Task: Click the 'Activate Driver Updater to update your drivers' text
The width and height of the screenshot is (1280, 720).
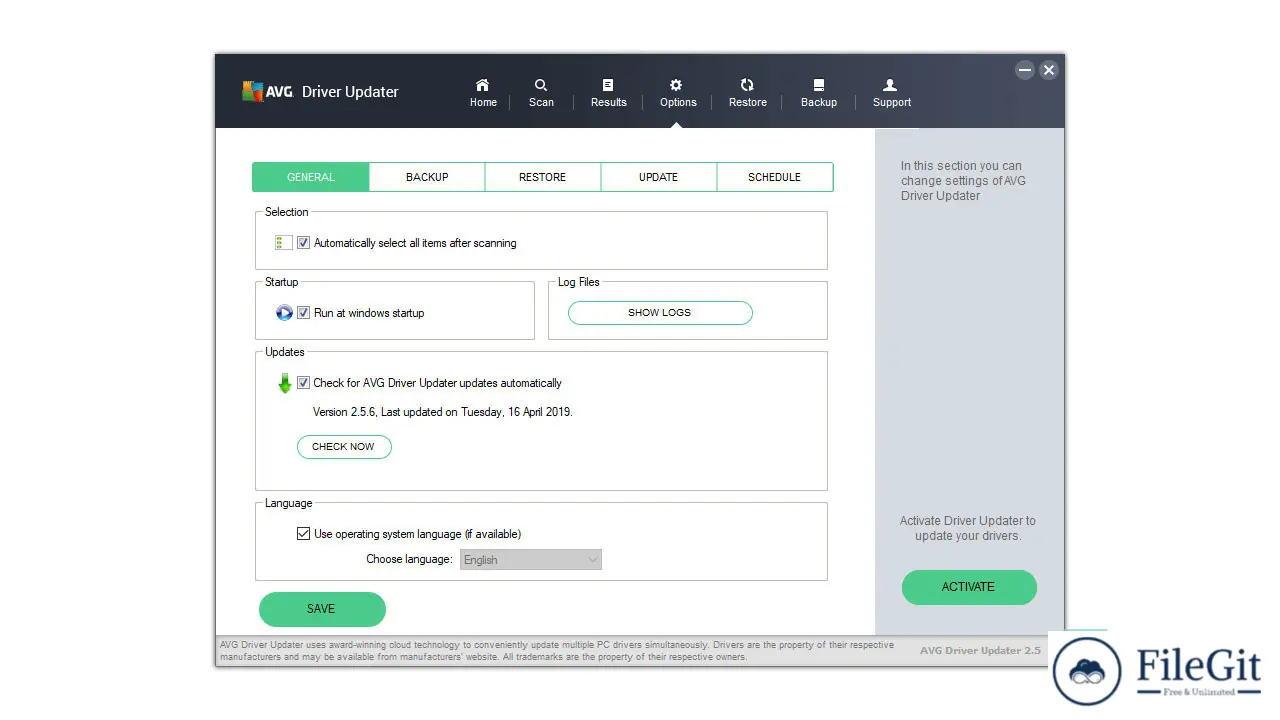Action: [968, 528]
